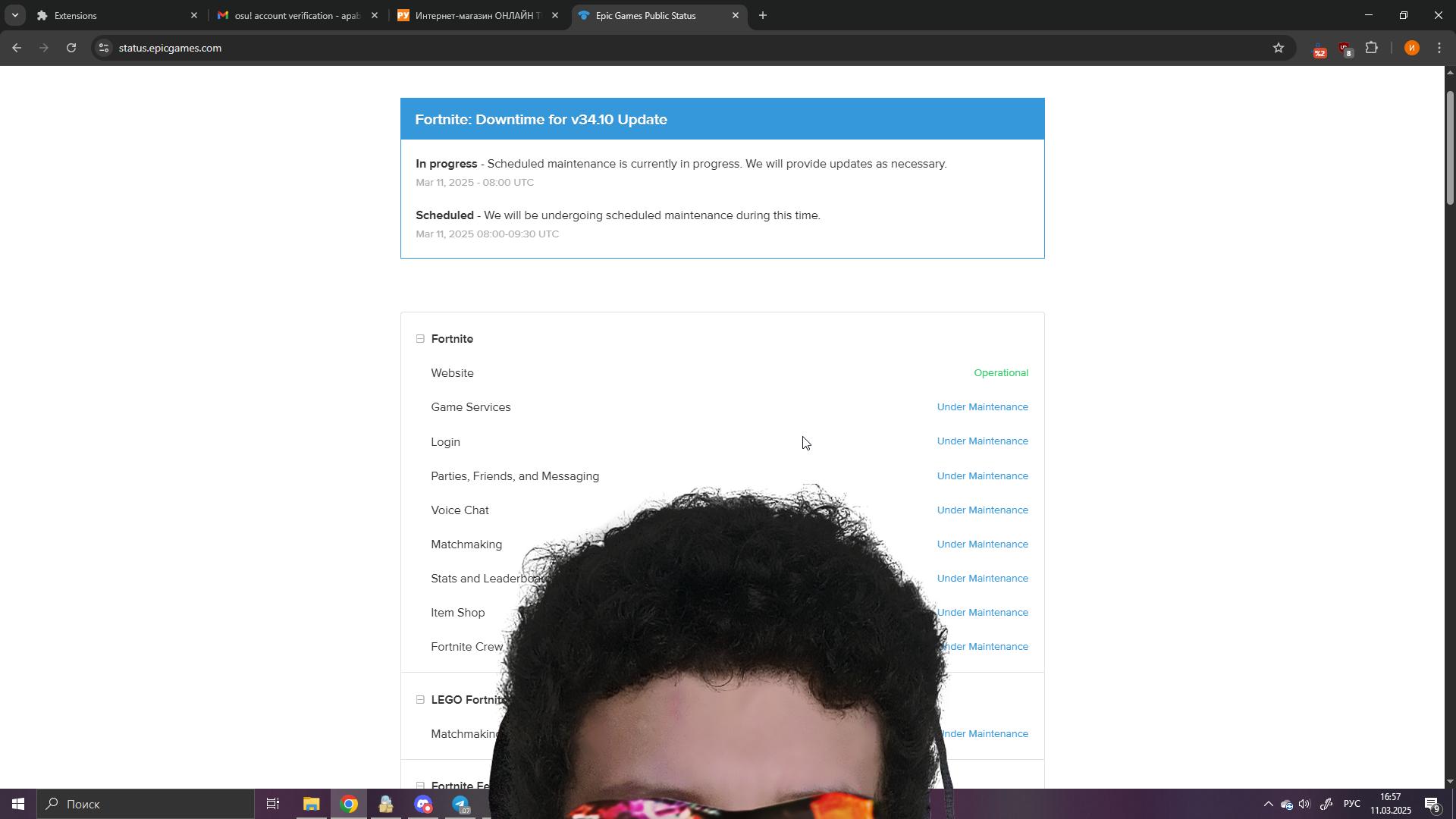
Task: Open the Windows Start menu
Action: pos(18,804)
